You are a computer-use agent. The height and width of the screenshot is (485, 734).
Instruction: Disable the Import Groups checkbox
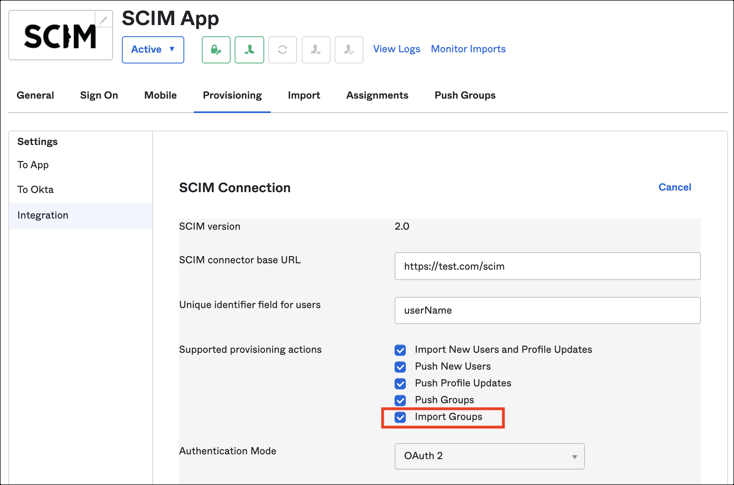pyautogui.click(x=400, y=417)
